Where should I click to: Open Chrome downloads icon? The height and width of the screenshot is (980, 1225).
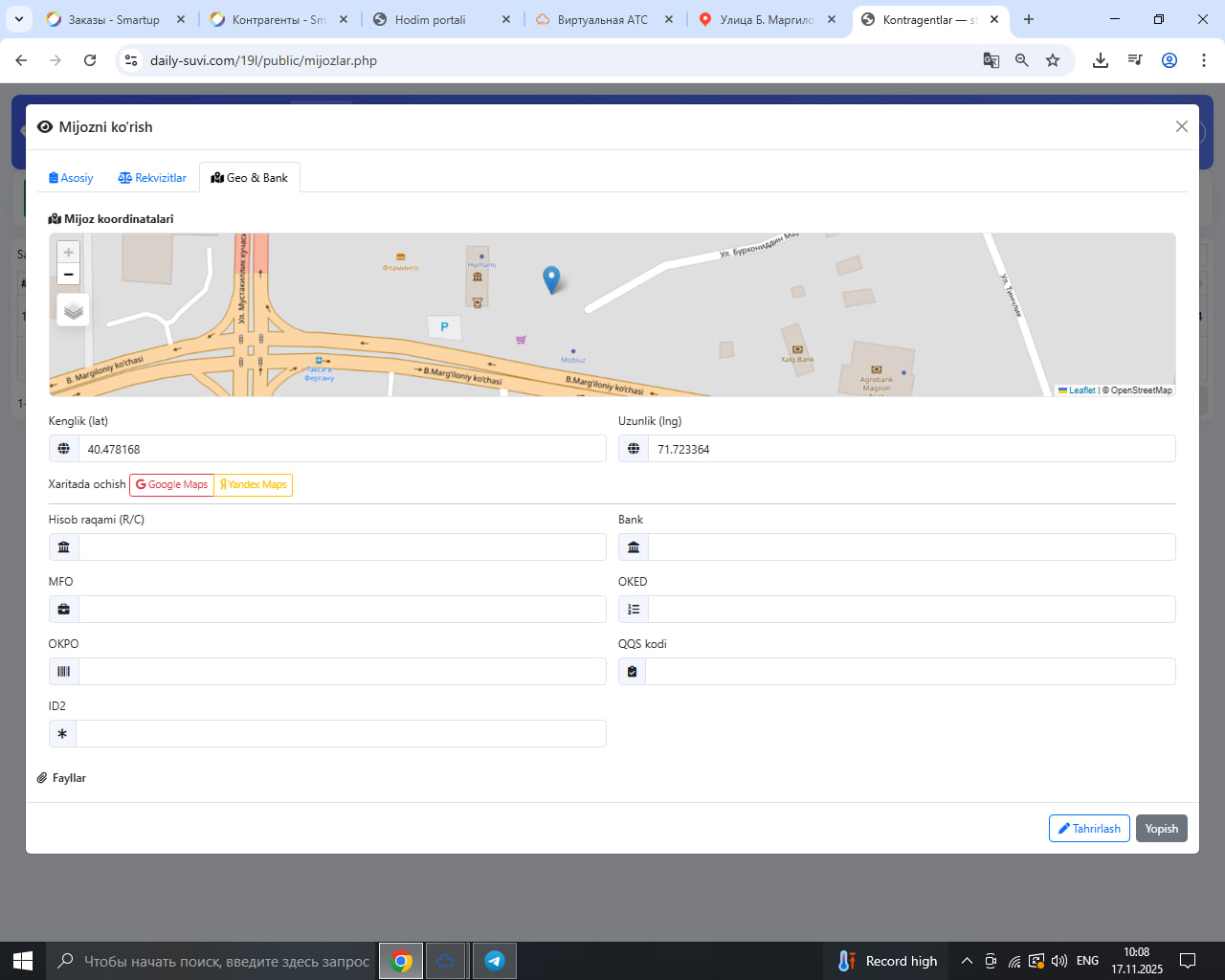tap(1101, 60)
